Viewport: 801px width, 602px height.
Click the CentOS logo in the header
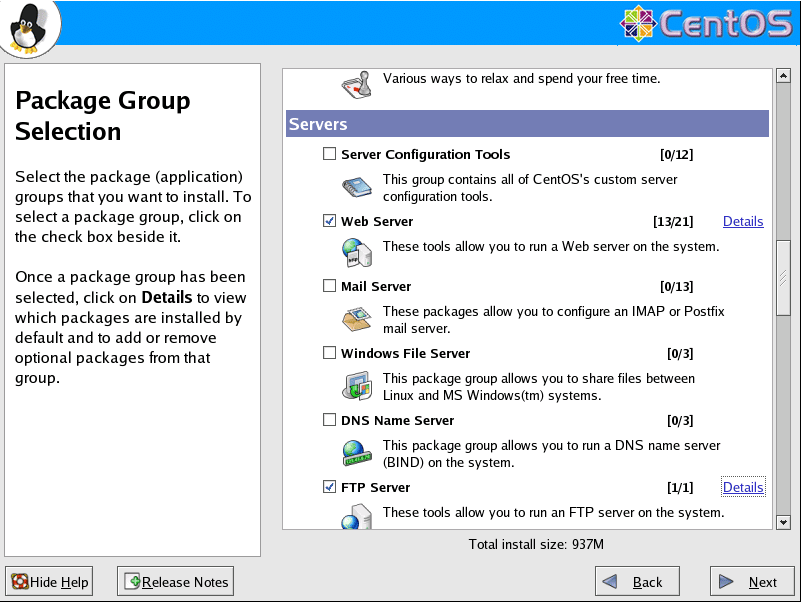(706, 23)
